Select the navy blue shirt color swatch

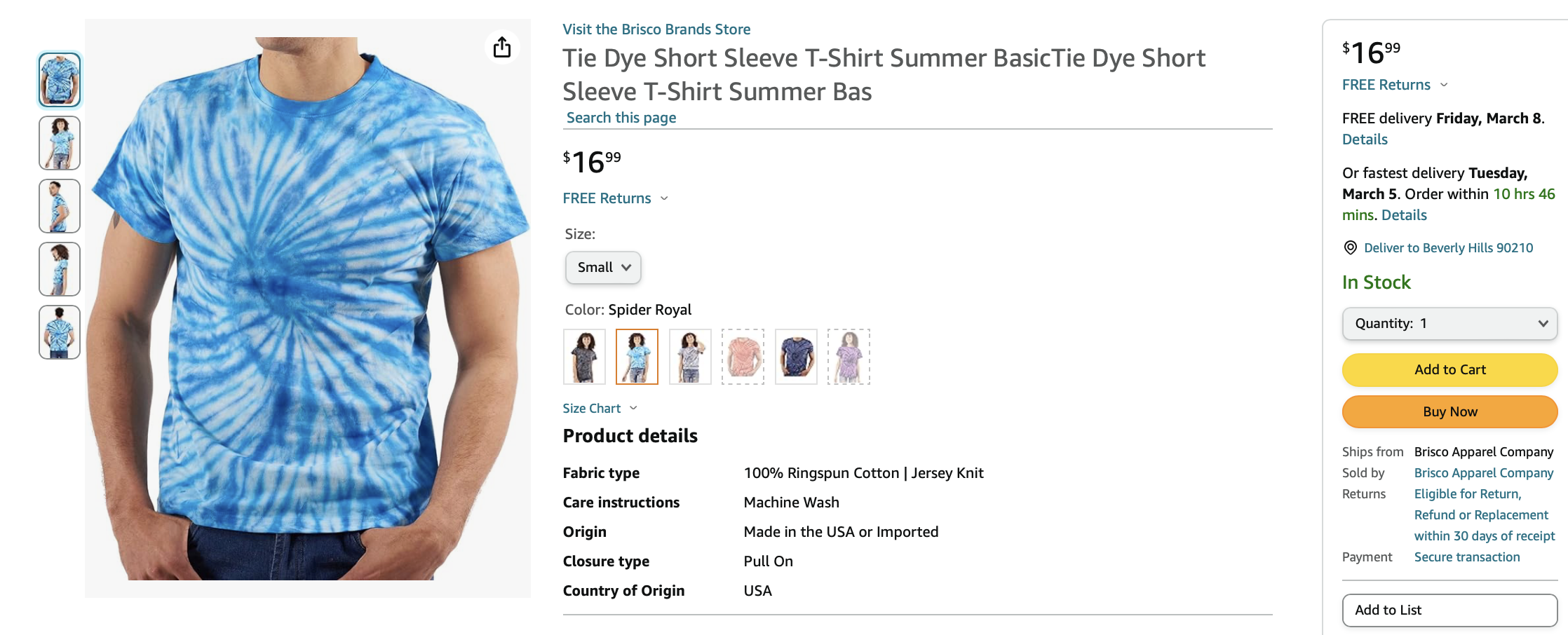tap(796, 357)
